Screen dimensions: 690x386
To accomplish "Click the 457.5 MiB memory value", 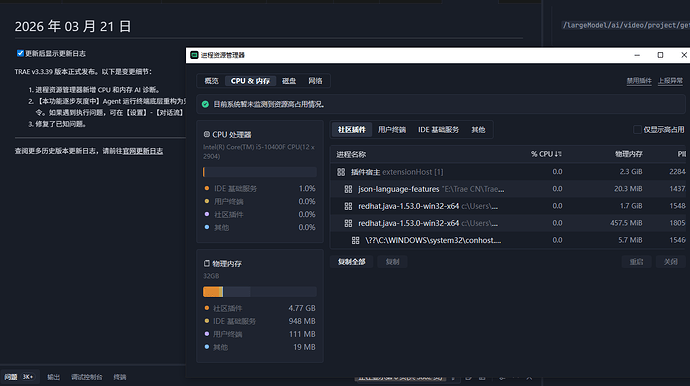I will coord(626,223).
